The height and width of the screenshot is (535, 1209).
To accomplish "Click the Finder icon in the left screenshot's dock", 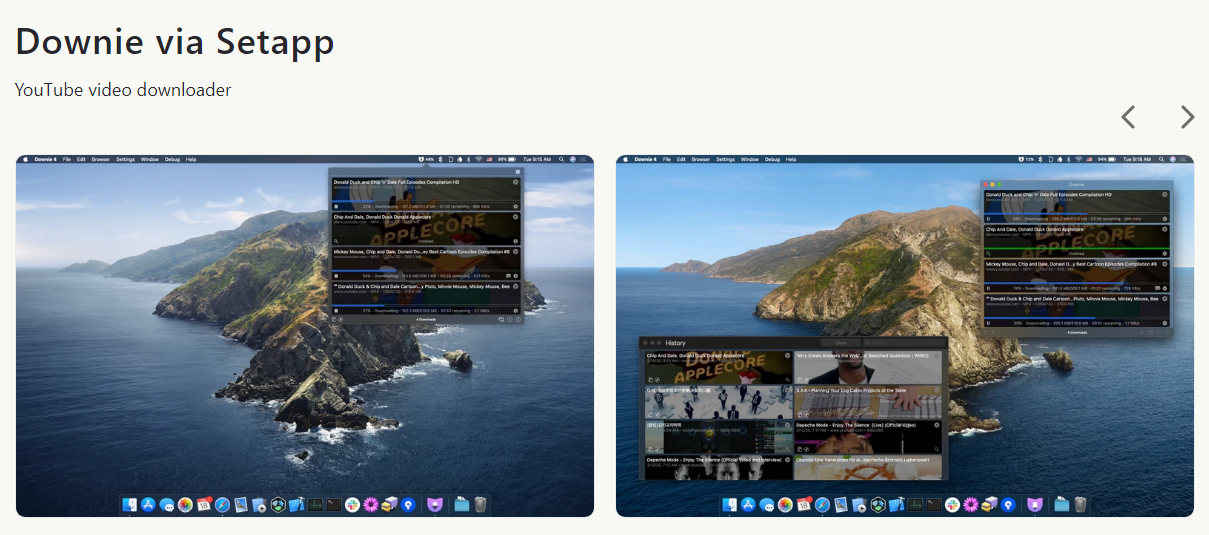I will click(129, 505).
